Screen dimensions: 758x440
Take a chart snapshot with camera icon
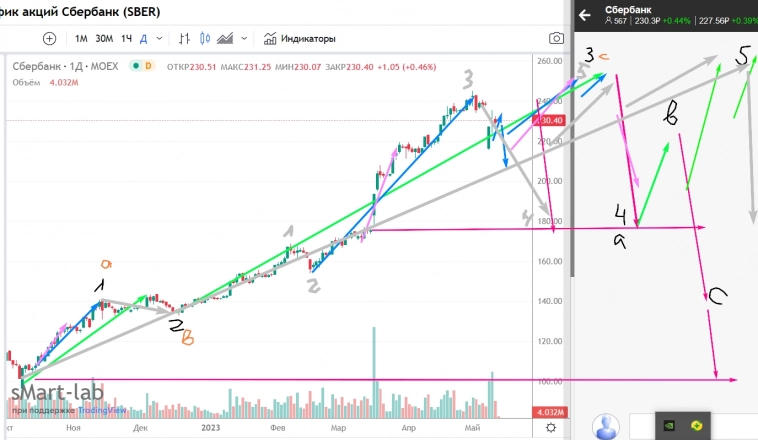tap(556, 38)
